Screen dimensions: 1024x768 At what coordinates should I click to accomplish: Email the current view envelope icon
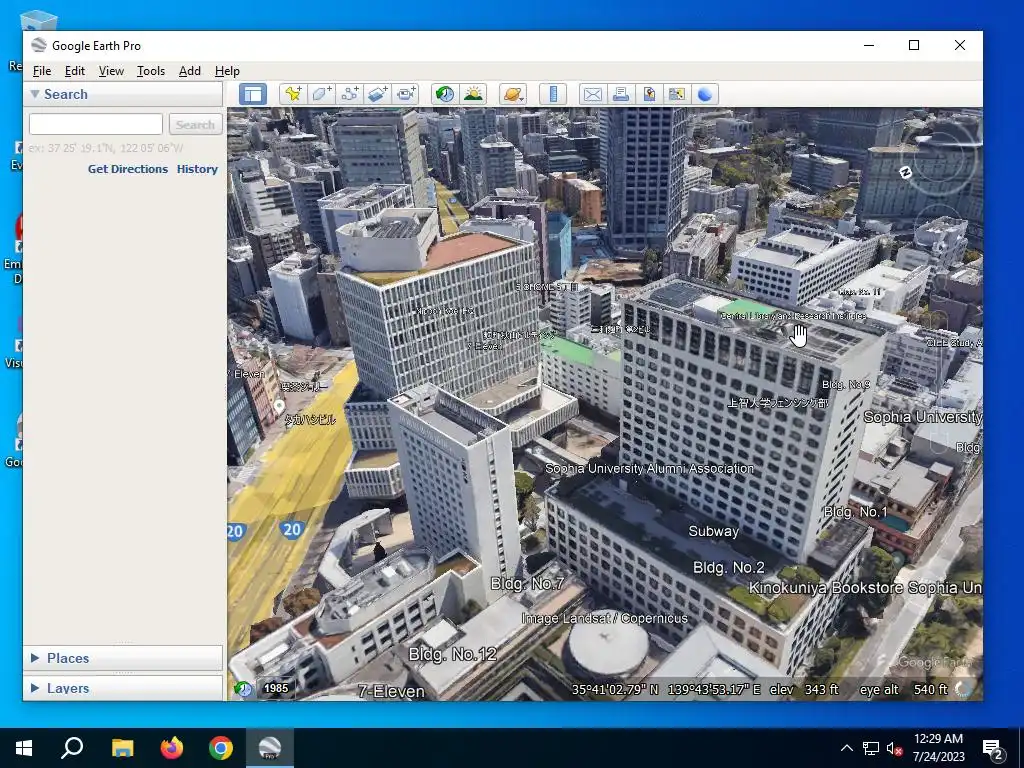coord(592,94)
